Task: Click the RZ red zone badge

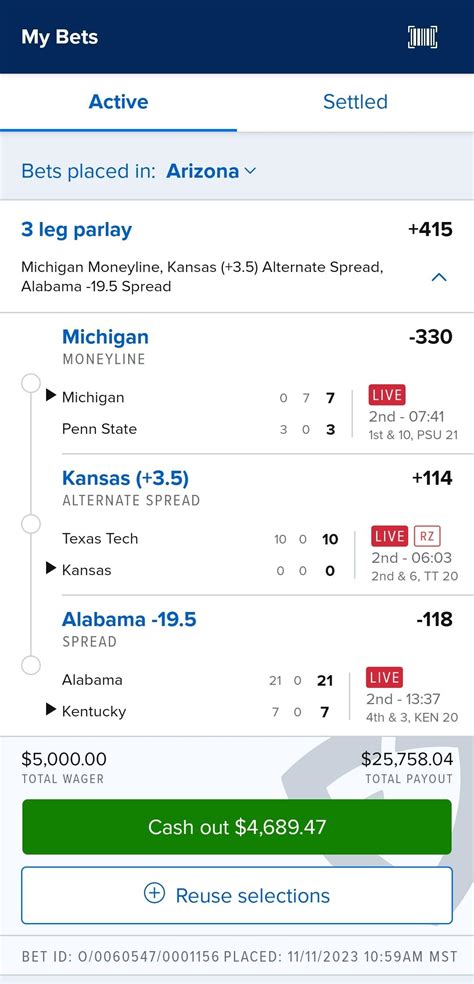Action: point(427,537)
